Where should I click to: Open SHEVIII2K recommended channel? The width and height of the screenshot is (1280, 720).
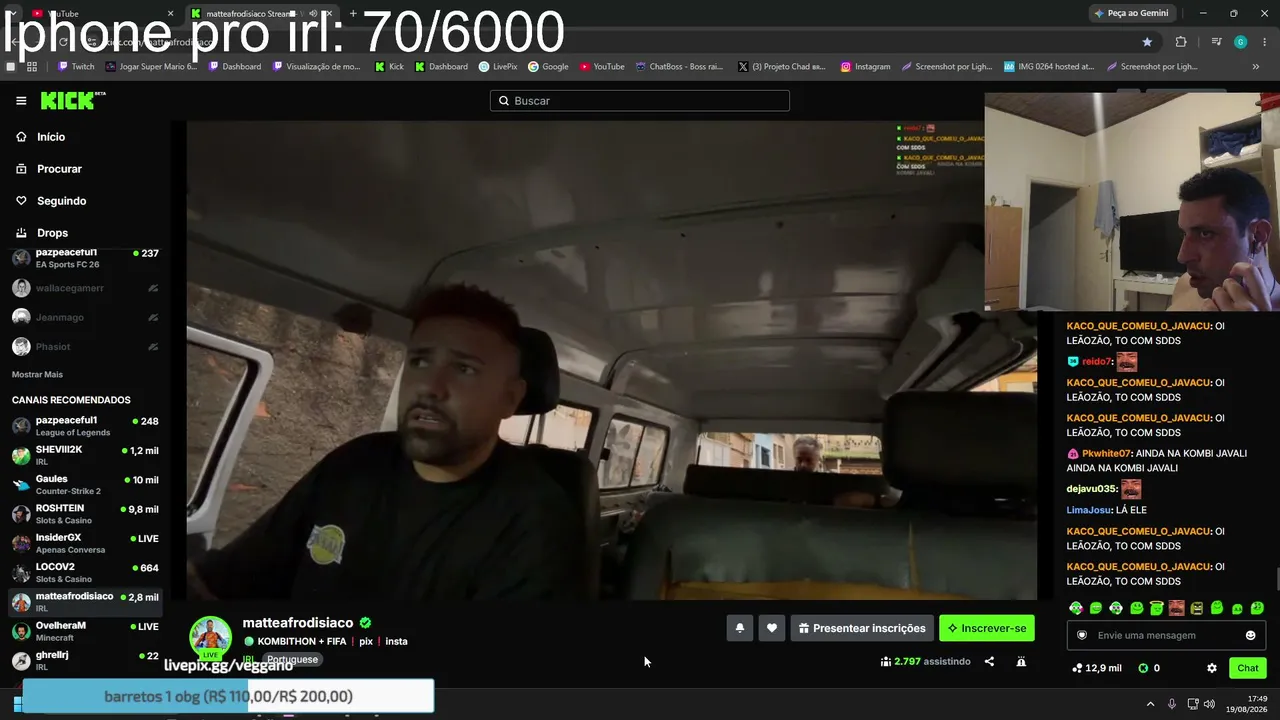click(85, 455)
